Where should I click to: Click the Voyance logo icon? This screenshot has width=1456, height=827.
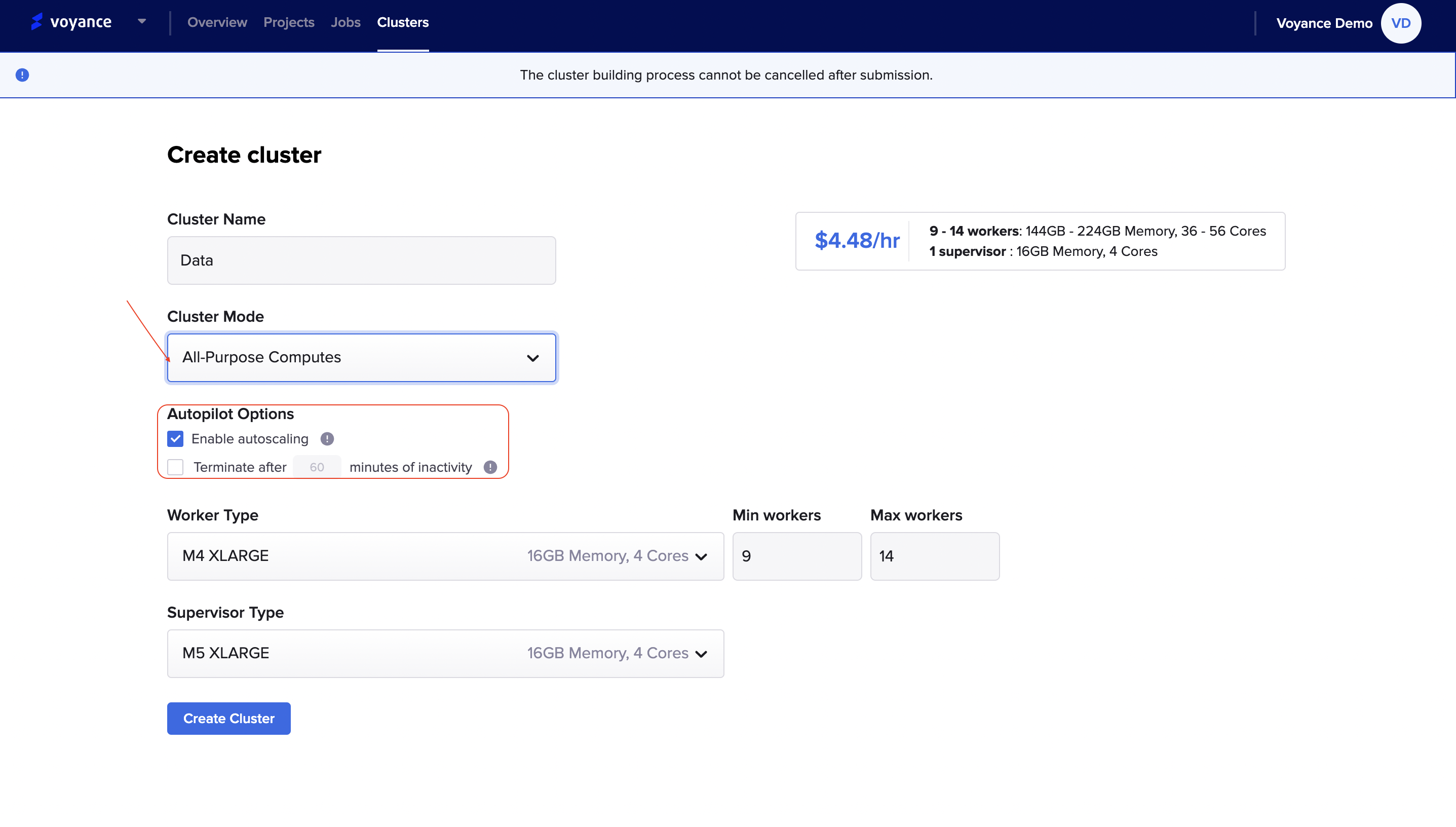(37, 22)
